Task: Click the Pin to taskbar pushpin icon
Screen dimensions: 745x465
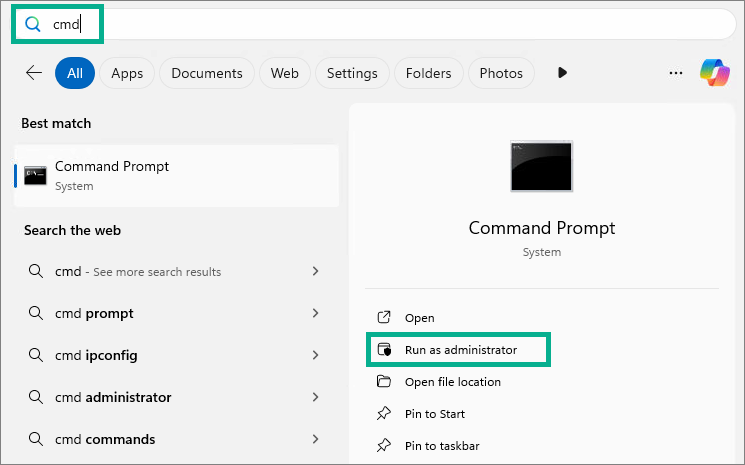Action: [x=384, y=446]
